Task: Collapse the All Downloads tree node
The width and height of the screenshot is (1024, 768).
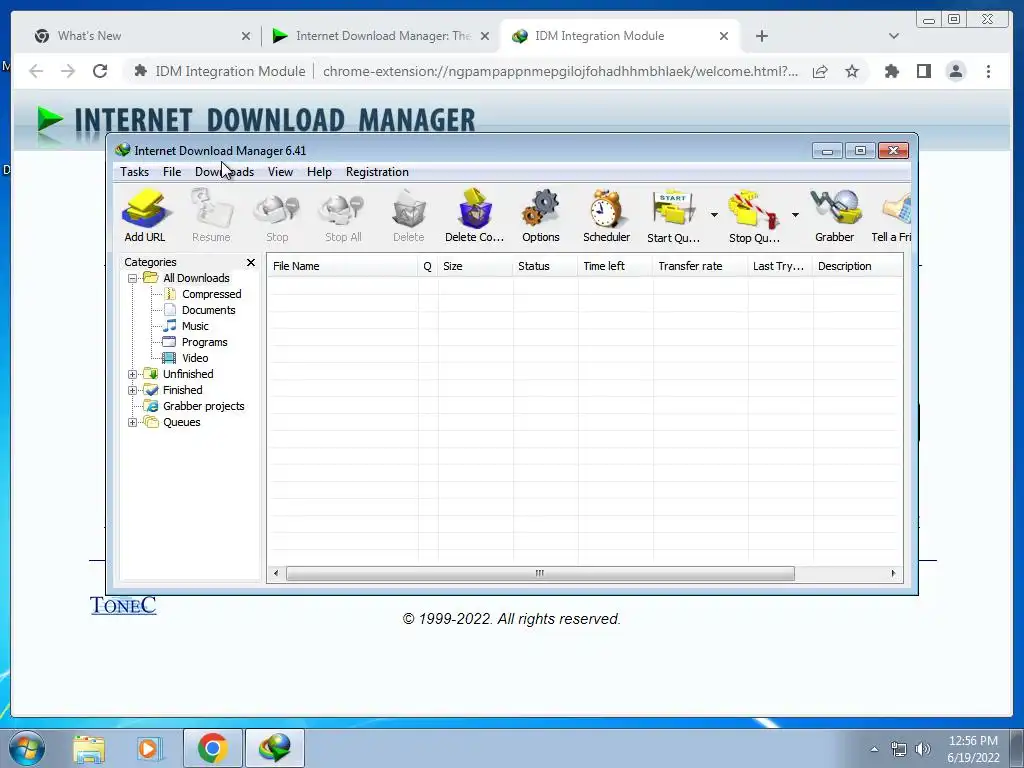Action: click(133, 278)
